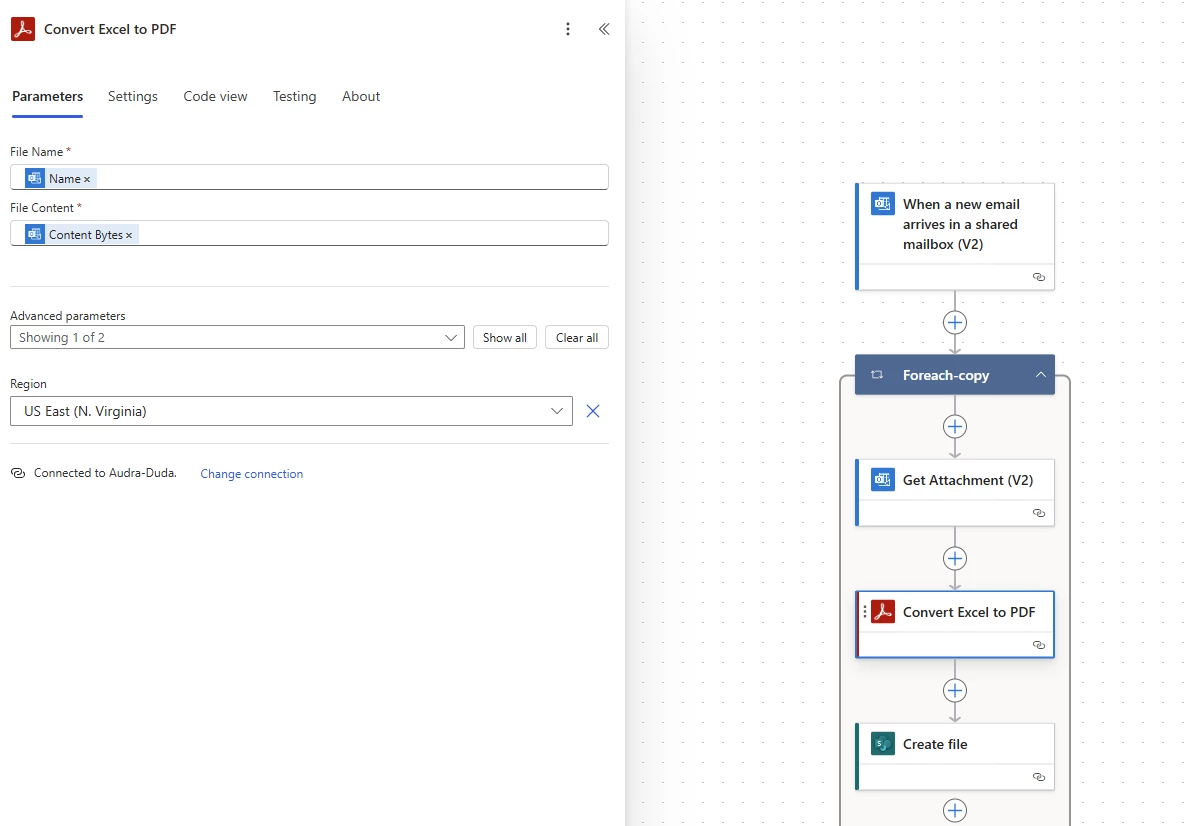This screenshot has height=826, width=1199.
Task: Add a step below Create file
Action: [954, 811]
